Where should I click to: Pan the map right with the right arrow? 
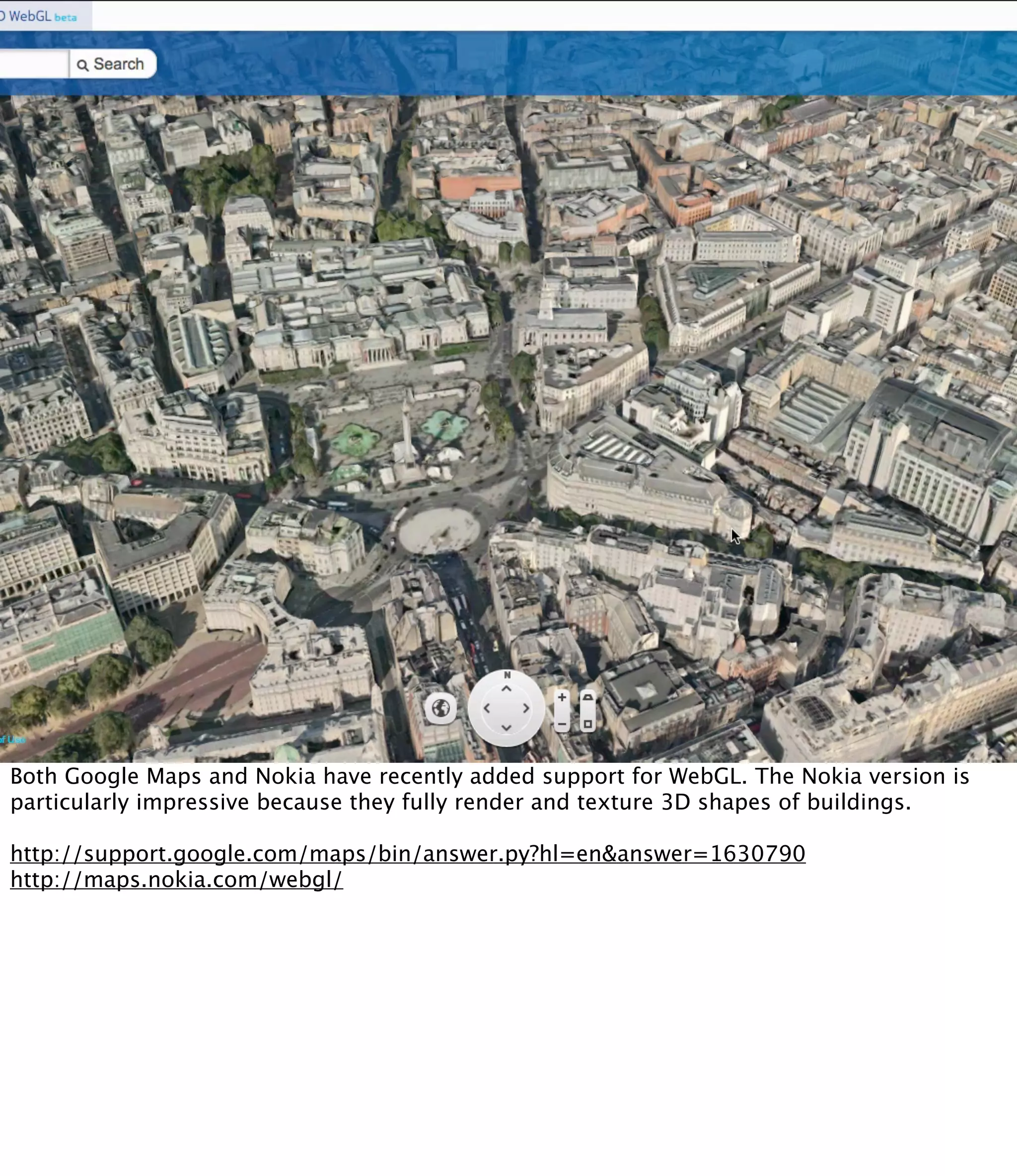(x=526, y=708)
